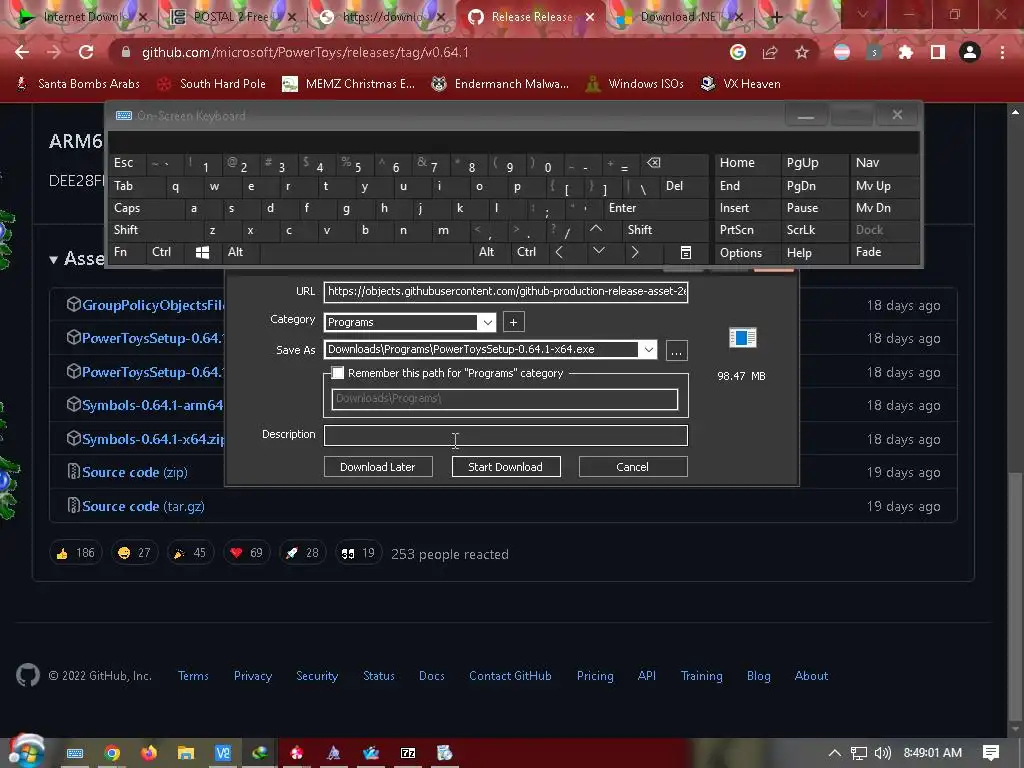This screenshot has height=768, width=1024.
Task: Browse for save location with the ... button
Action: pyautogui.click(x=677, y=351)
